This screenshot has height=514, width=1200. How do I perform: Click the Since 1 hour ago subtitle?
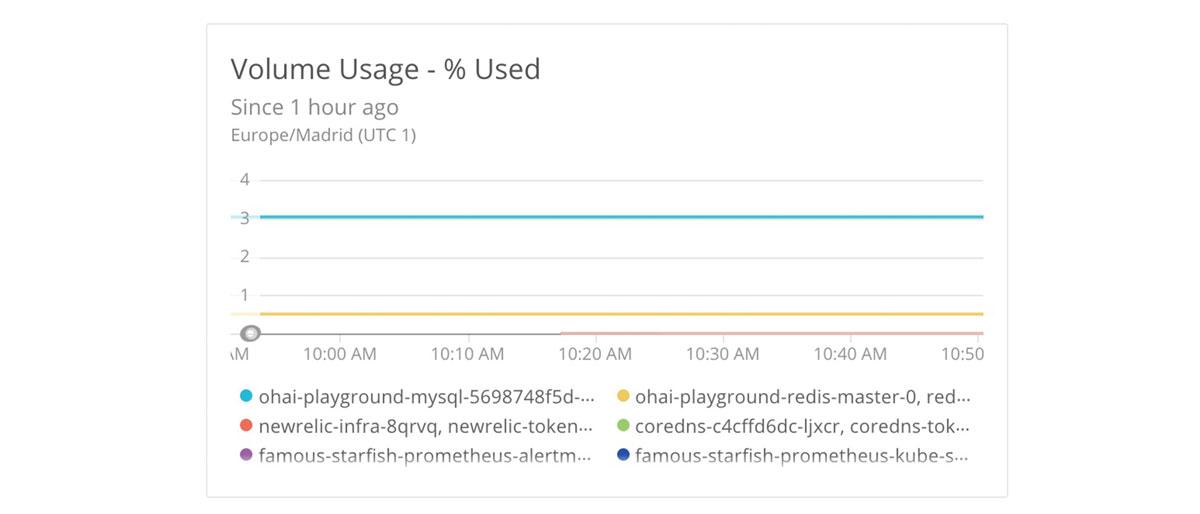pos(314,107)
